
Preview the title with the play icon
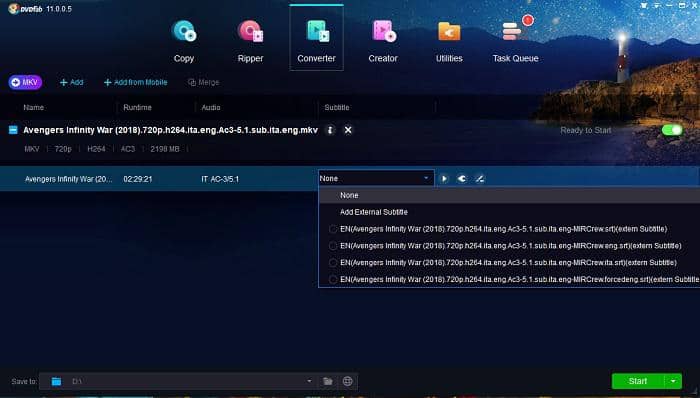(x=444, y=178)
